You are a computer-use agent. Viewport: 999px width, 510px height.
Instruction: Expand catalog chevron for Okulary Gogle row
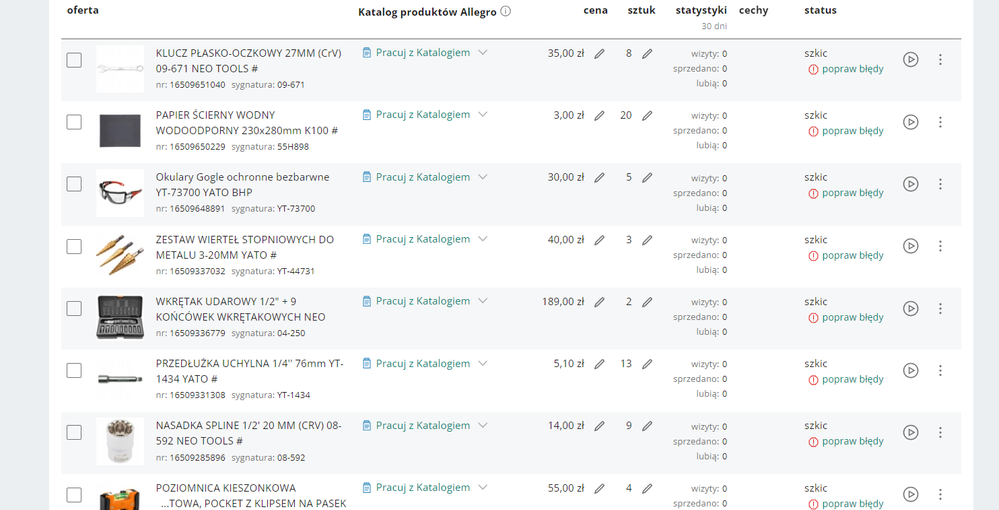coord(483,177)
